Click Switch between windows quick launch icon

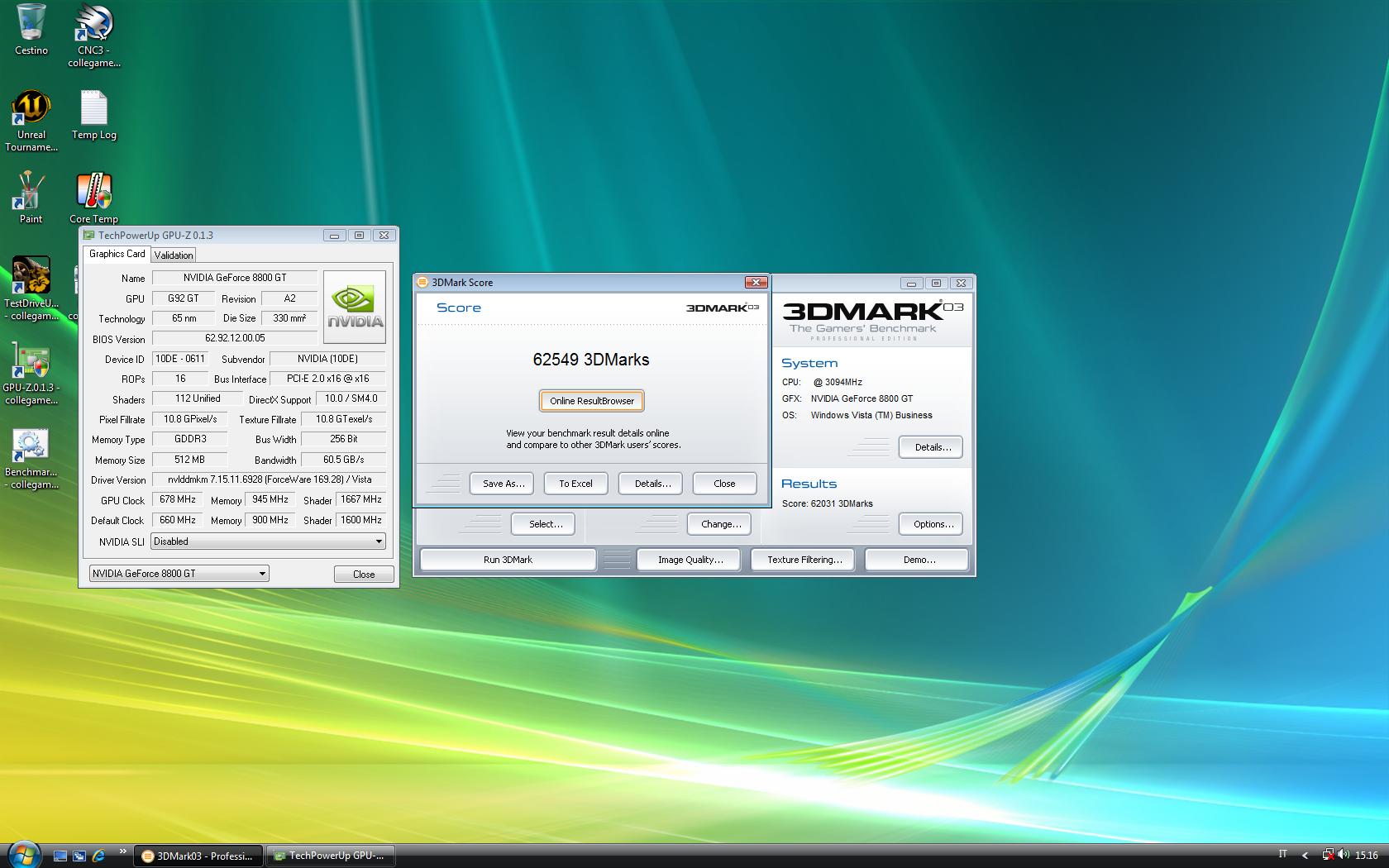(x=79, y=856)
